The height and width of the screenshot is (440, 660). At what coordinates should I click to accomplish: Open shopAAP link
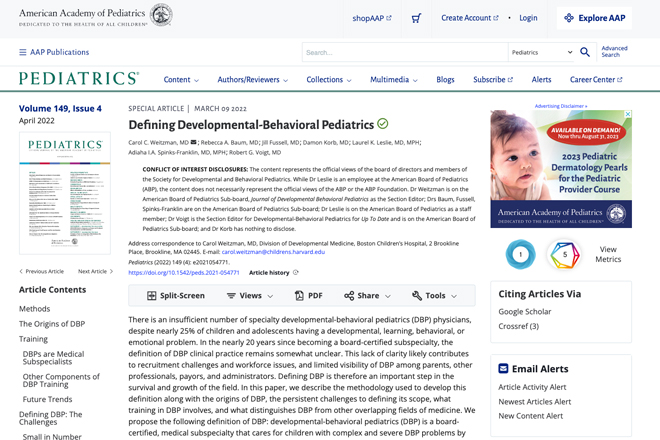tap(372, 18)
